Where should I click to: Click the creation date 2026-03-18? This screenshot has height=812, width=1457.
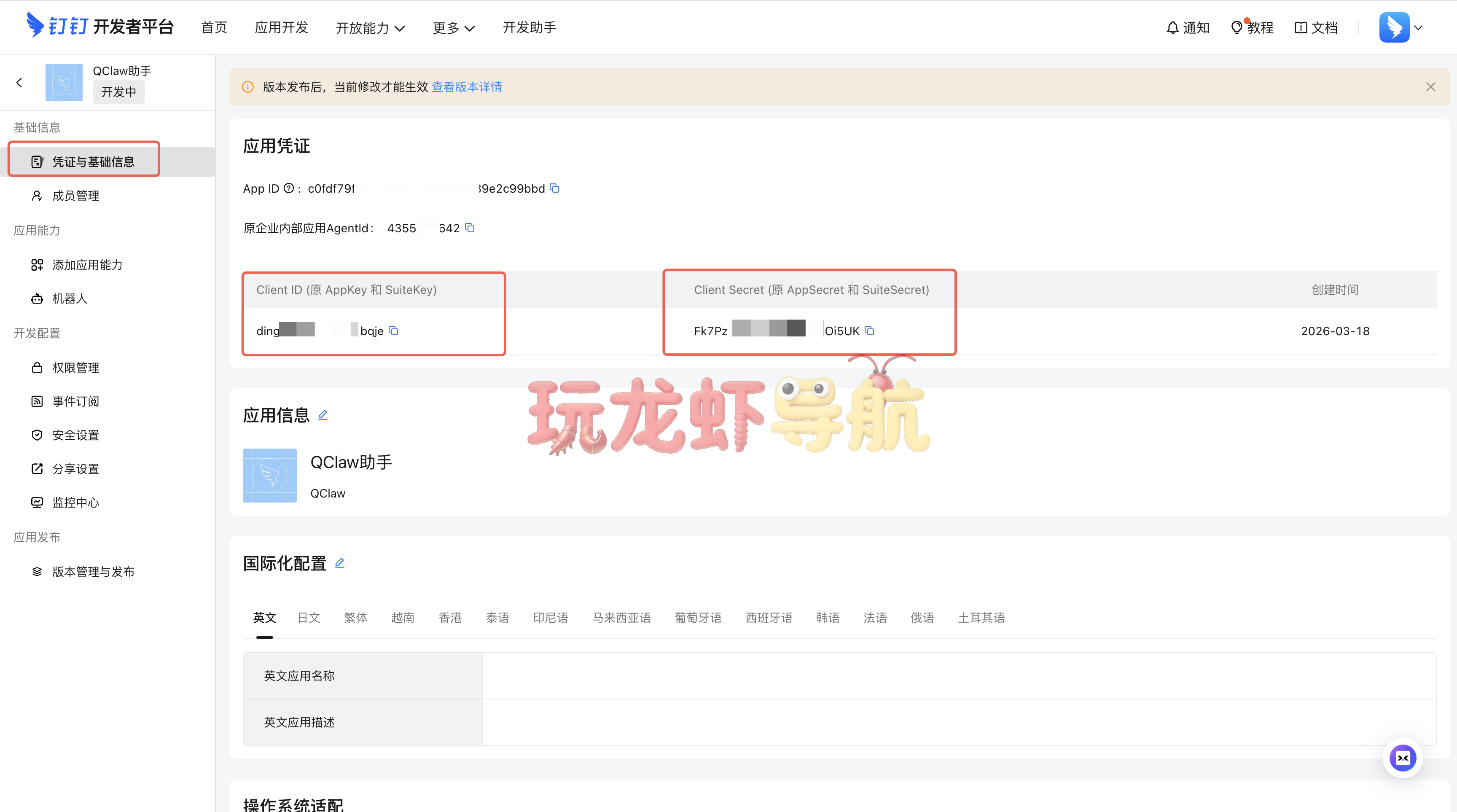pyautogui.click(x=1336, y=331)
